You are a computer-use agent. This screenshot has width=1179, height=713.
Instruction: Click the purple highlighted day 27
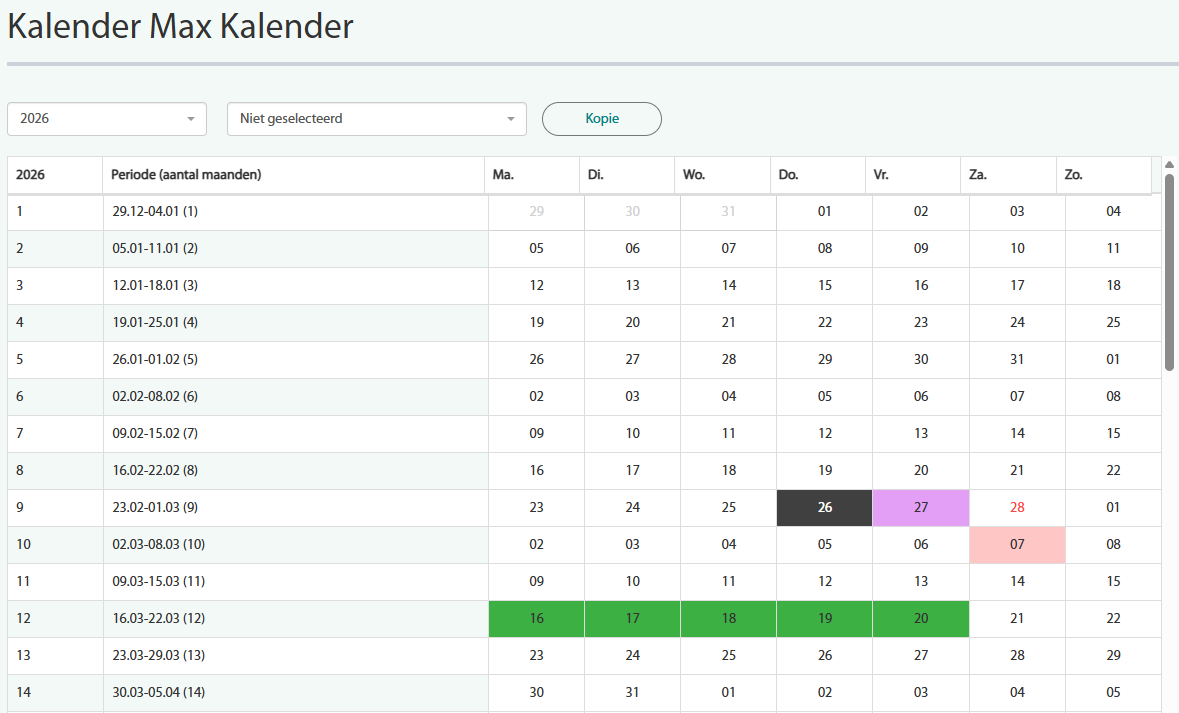click(x=921, y=508)
